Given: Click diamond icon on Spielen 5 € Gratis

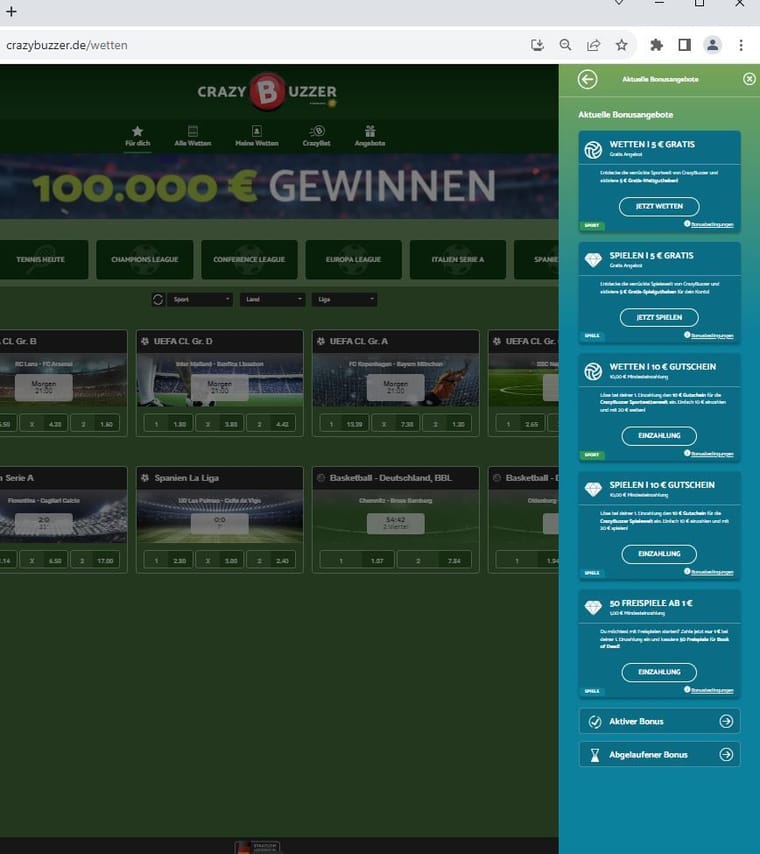Looking at the screenshot, I should pos(593,260).
